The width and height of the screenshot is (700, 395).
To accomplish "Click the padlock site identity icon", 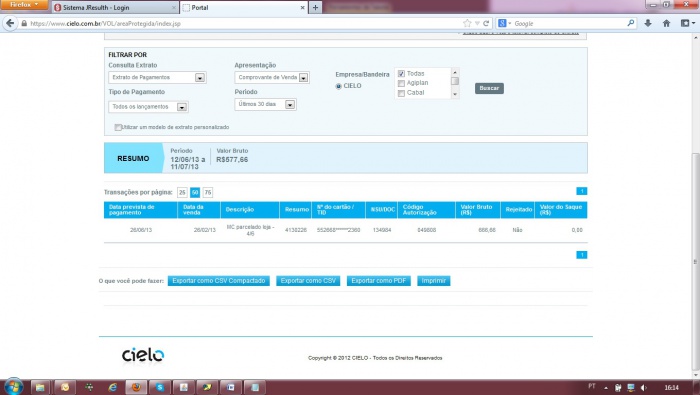I will [24, 23].
